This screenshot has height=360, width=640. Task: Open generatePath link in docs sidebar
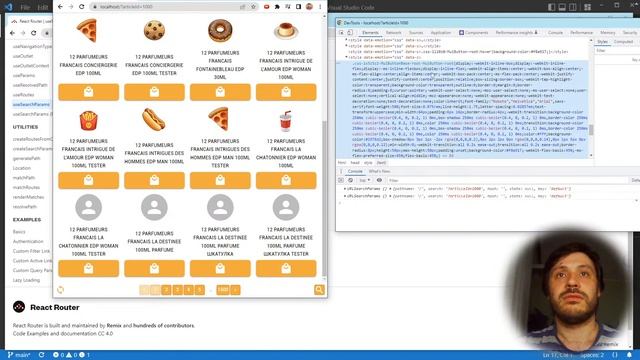tap(26, 158)
